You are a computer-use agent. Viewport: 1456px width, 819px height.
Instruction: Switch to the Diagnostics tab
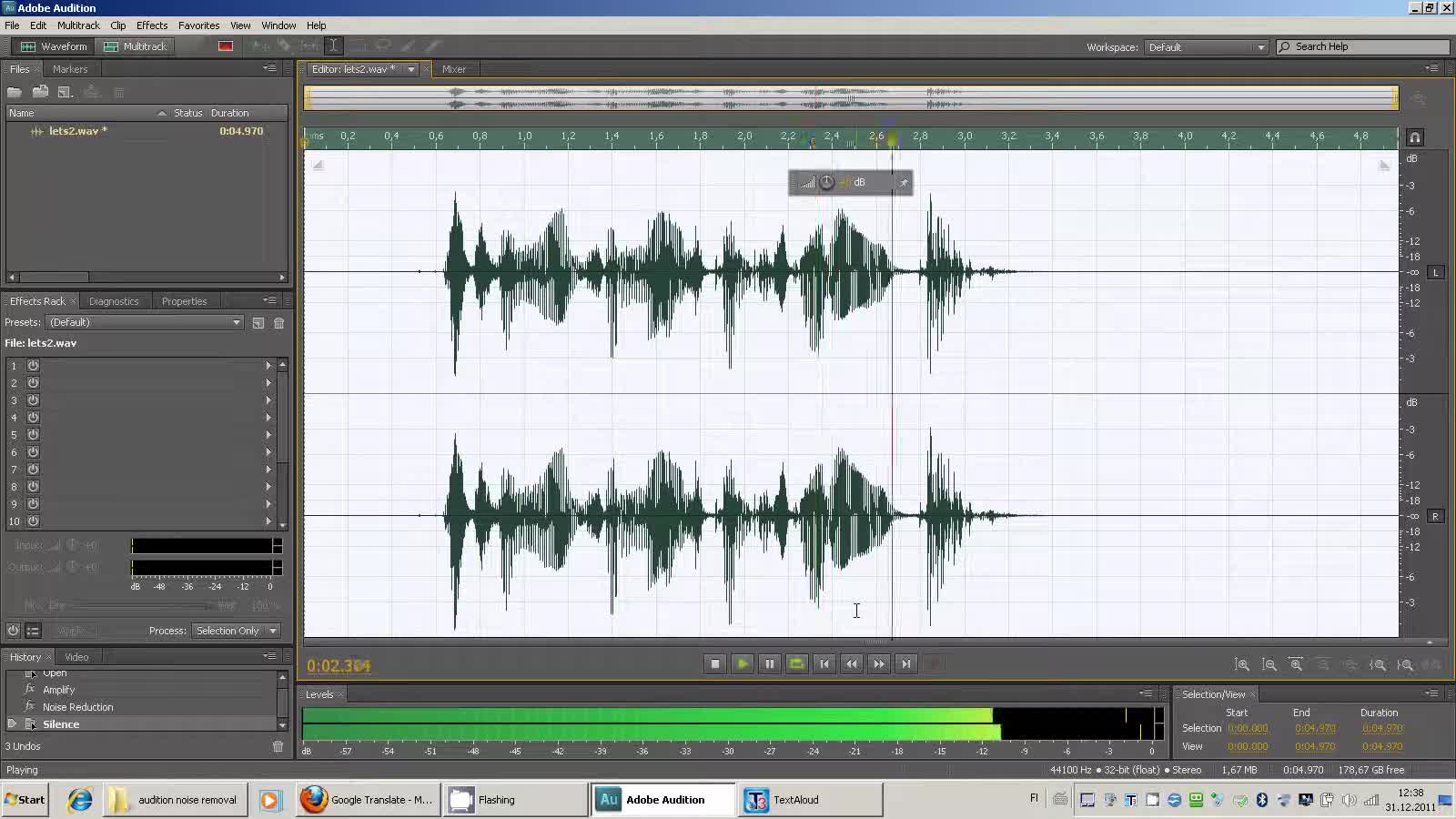114,301
